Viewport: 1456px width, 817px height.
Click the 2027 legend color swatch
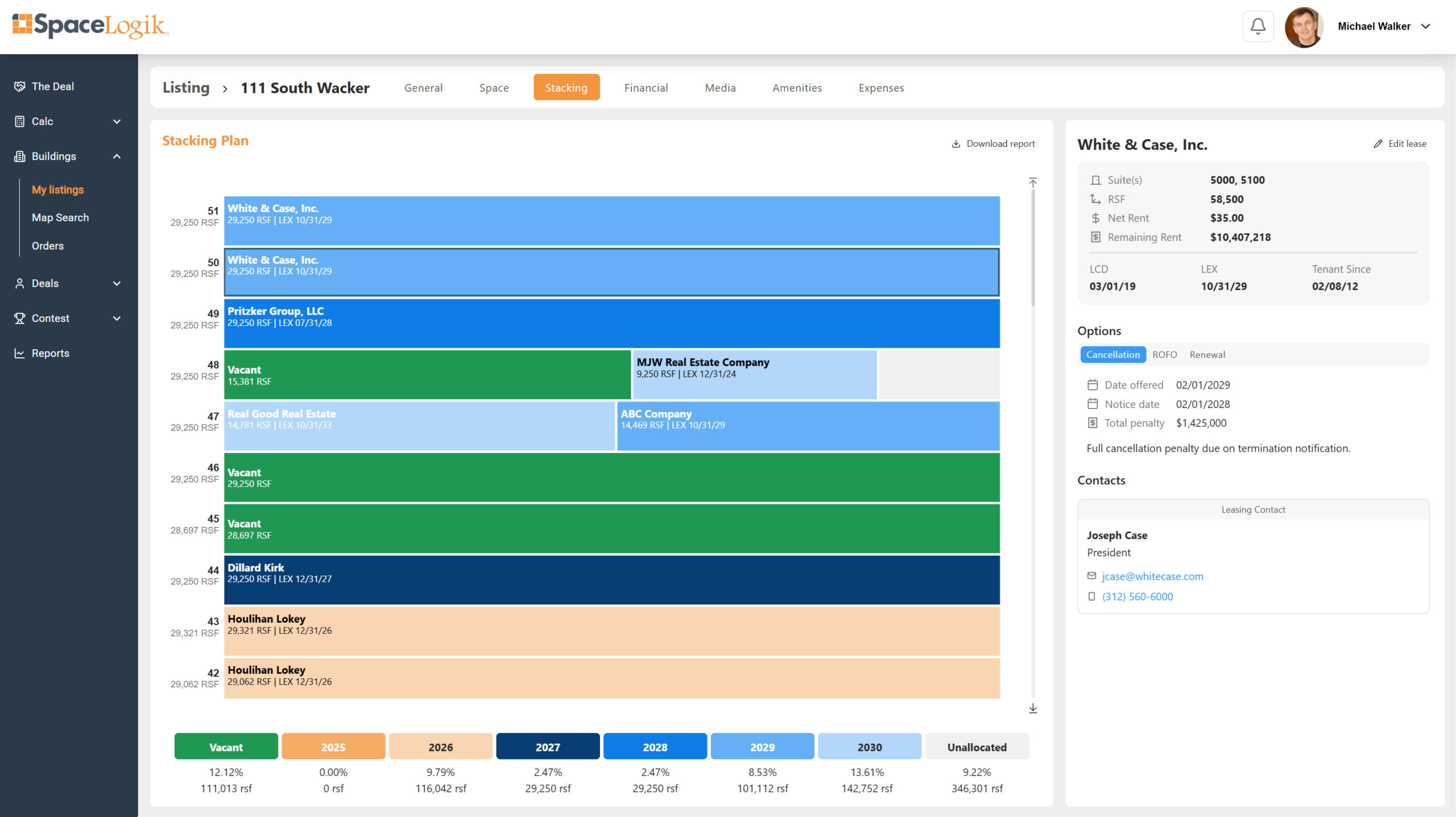point(547,746)
